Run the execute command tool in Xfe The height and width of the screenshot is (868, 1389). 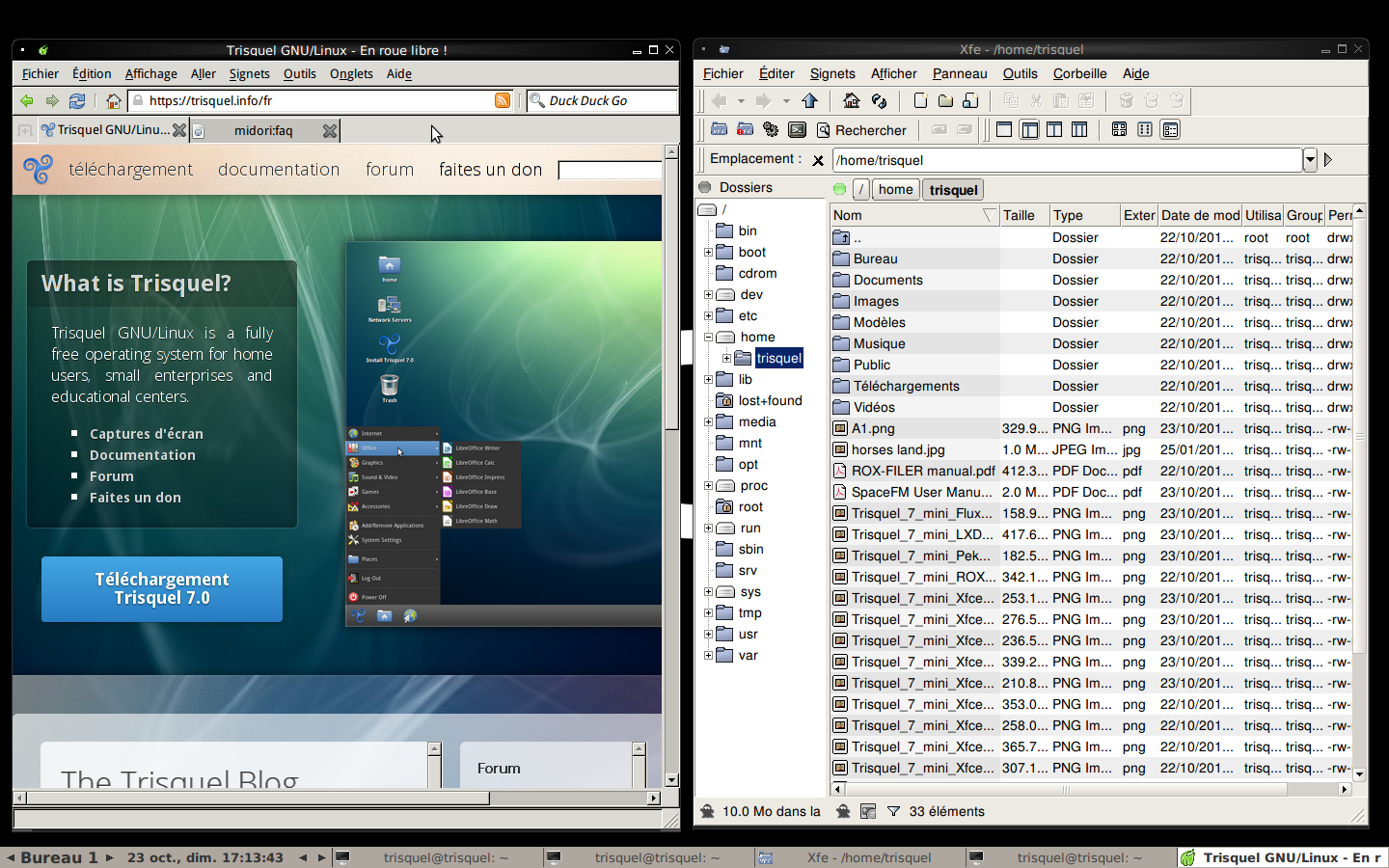click(x=771, y=129)
